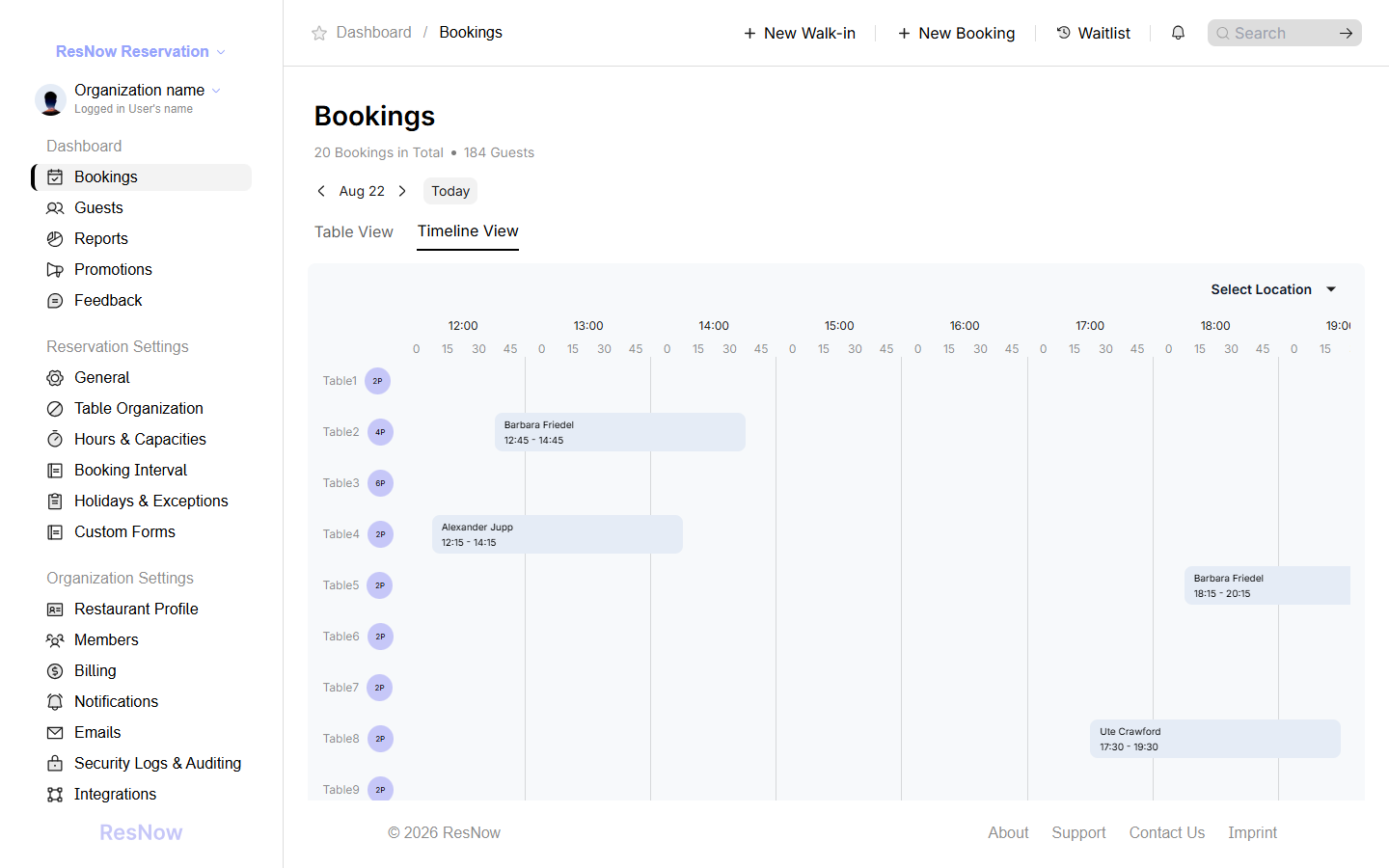
Task: Click the Dashboard breadcrumb link
Action: [373, 33]
